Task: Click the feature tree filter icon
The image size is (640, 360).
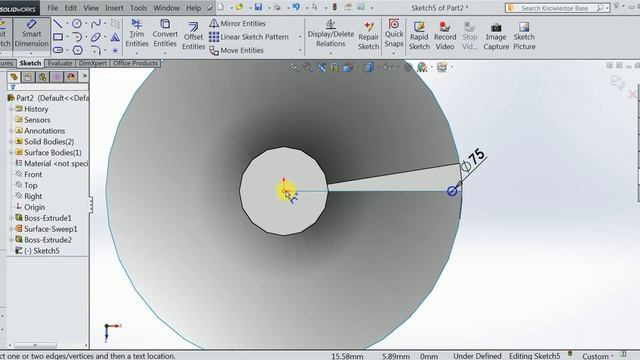Action: pyautogui.click(x=13, y=87)
